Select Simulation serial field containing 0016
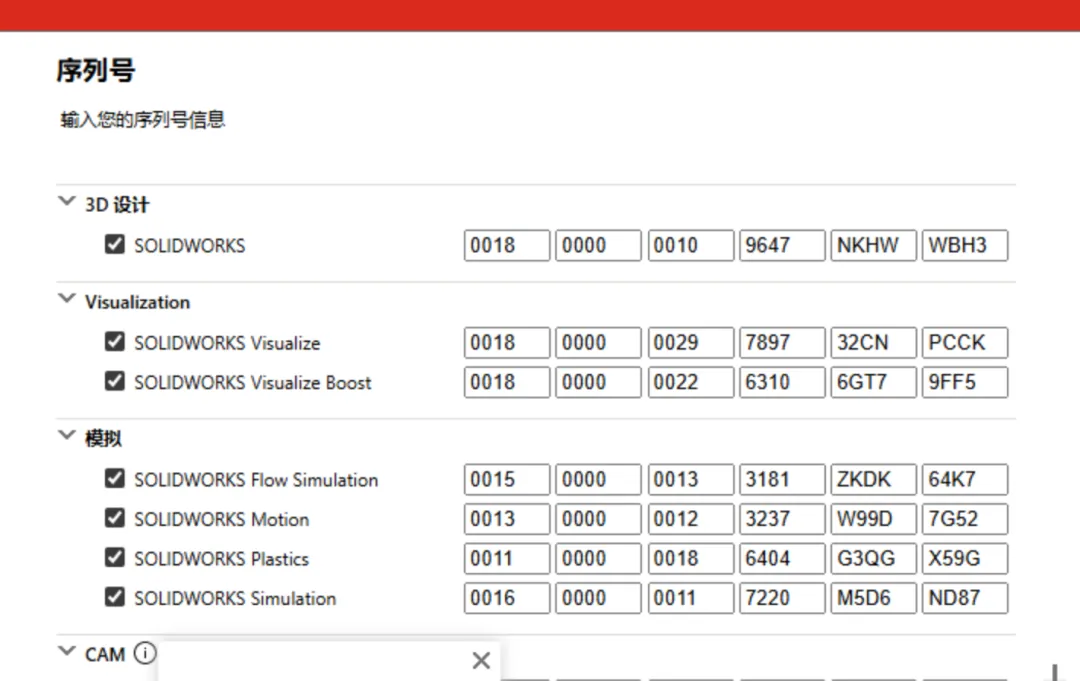The width and height of the screenshot is (1080, 681). pyautogui.click(x=507, y=598)
